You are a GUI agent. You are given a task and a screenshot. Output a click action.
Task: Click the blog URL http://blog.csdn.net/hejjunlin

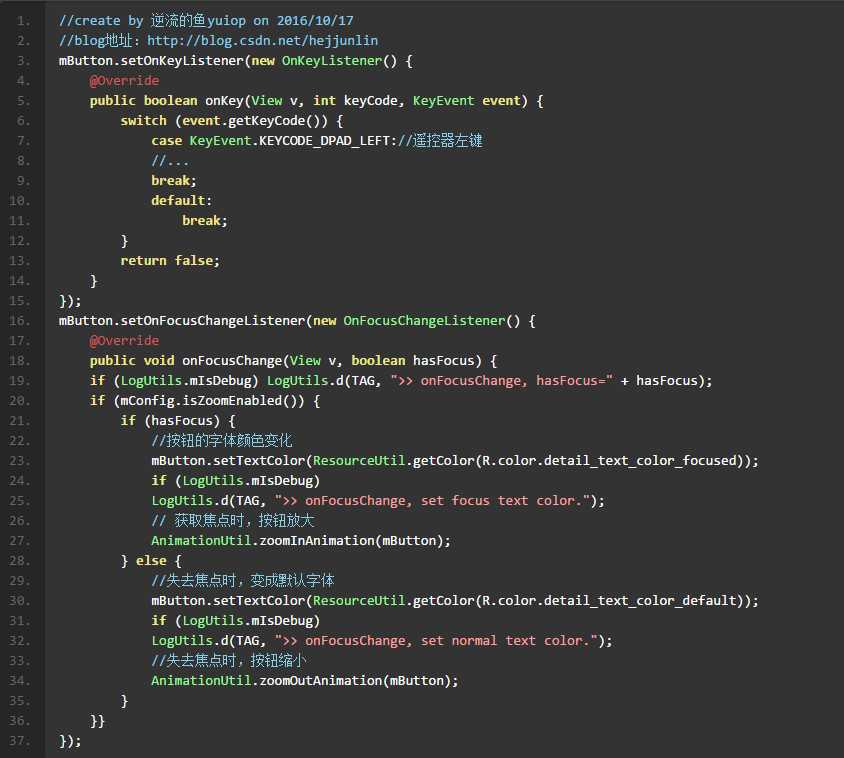coord(263,41)
